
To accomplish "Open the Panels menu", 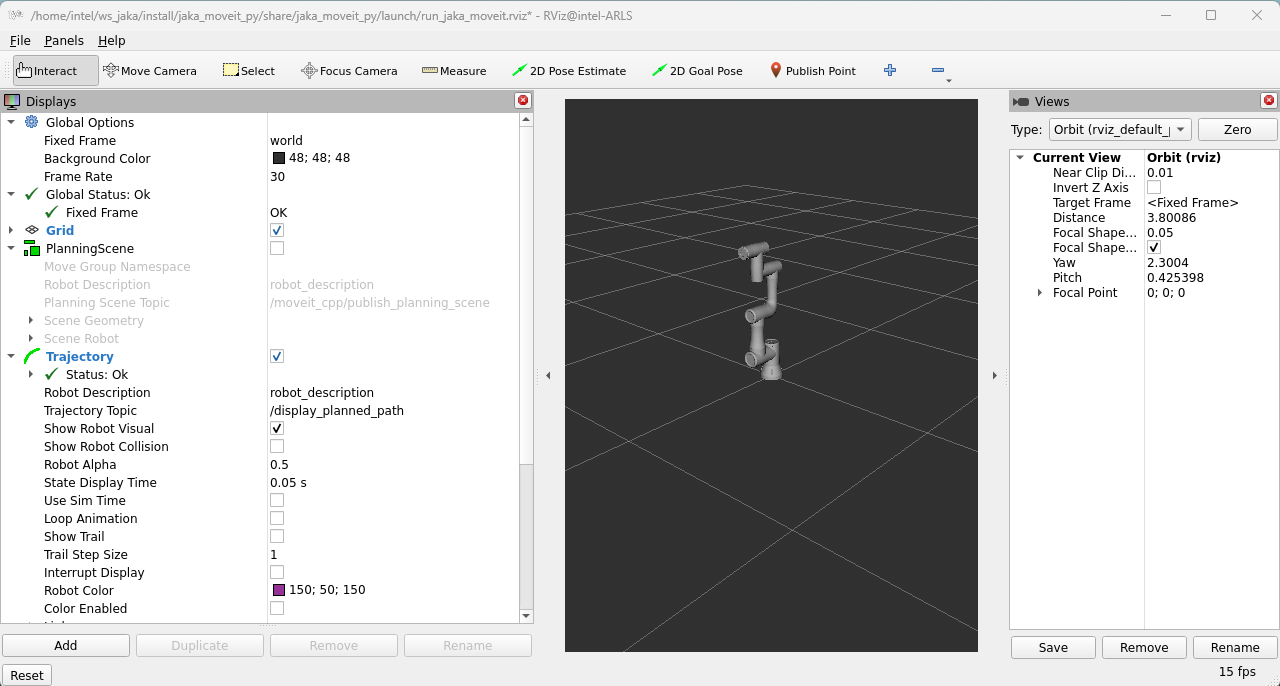I will pos(64,40).
